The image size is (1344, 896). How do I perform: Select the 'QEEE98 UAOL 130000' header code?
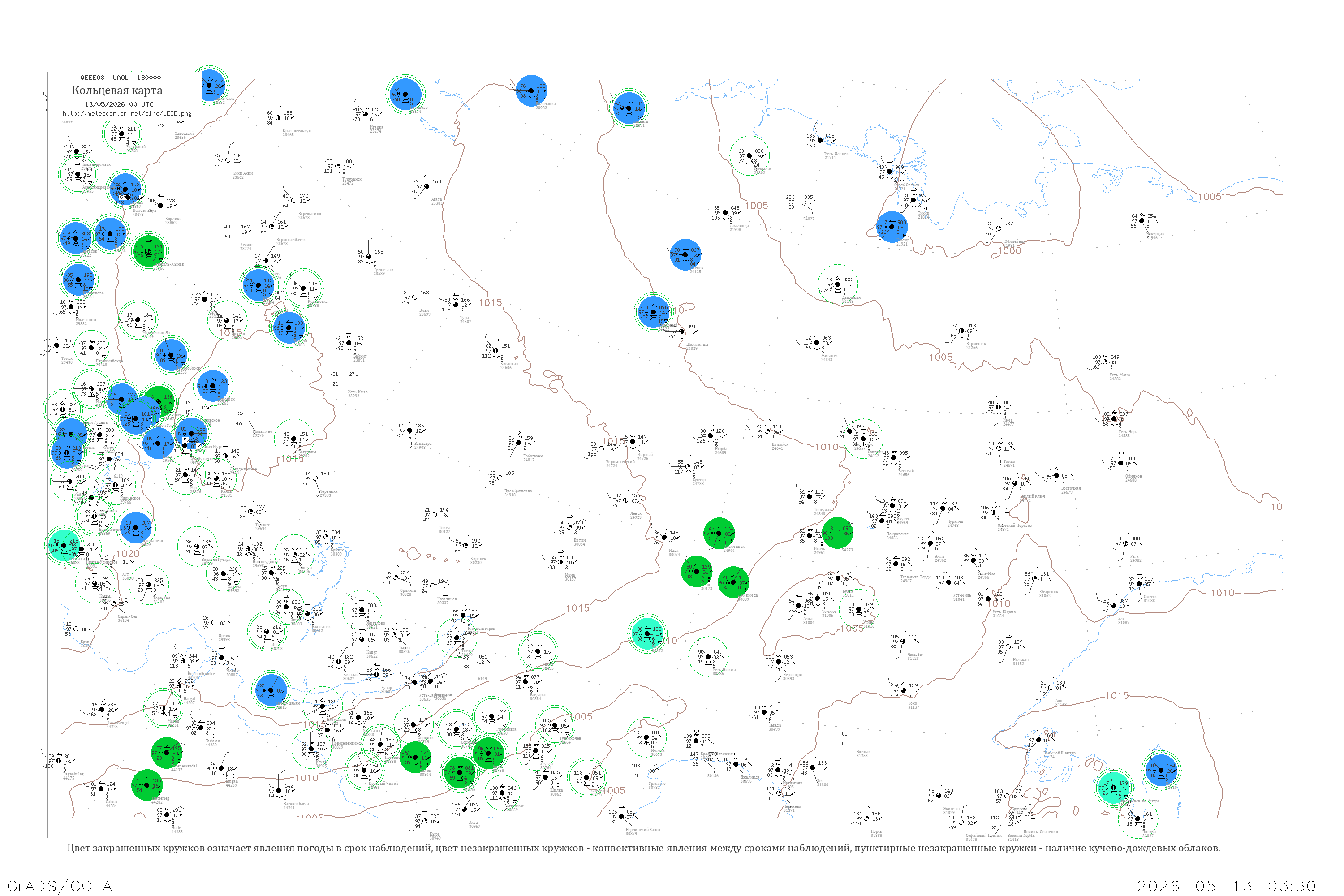point(121,78)
